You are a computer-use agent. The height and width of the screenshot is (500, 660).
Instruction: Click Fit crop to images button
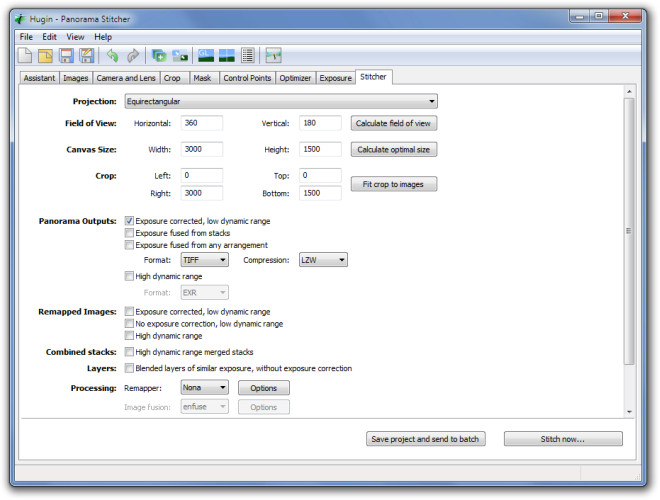point(394,184)
